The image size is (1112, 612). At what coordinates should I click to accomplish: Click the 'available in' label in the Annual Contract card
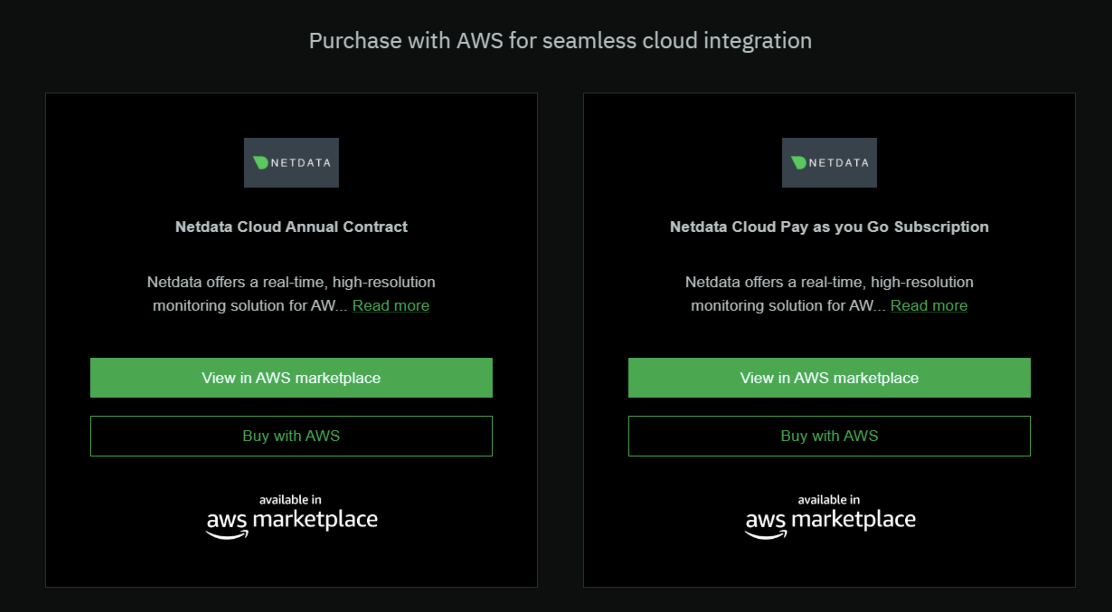click(x=290, y=499)
